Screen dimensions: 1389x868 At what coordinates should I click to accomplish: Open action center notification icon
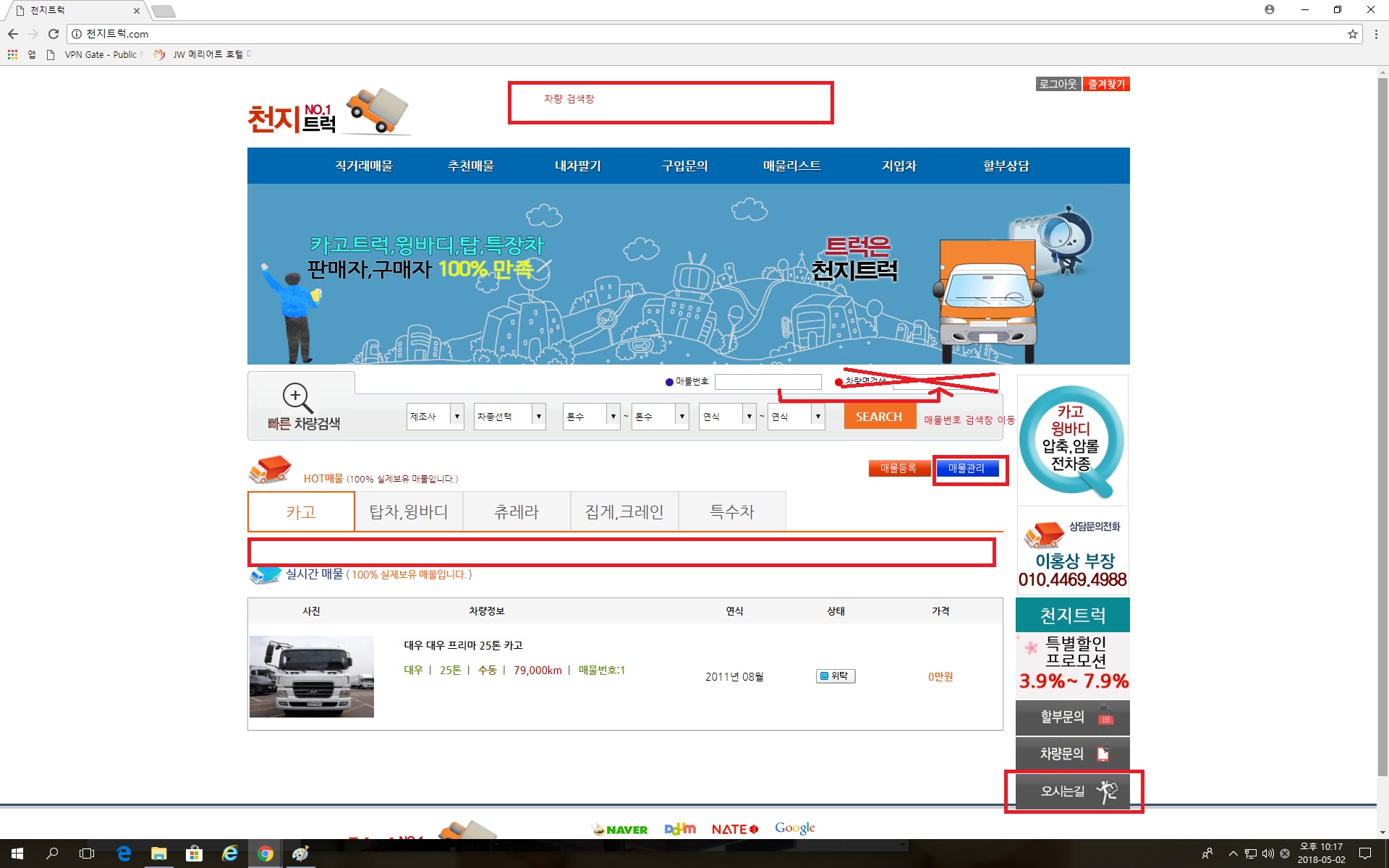[x=1365, y=854]
